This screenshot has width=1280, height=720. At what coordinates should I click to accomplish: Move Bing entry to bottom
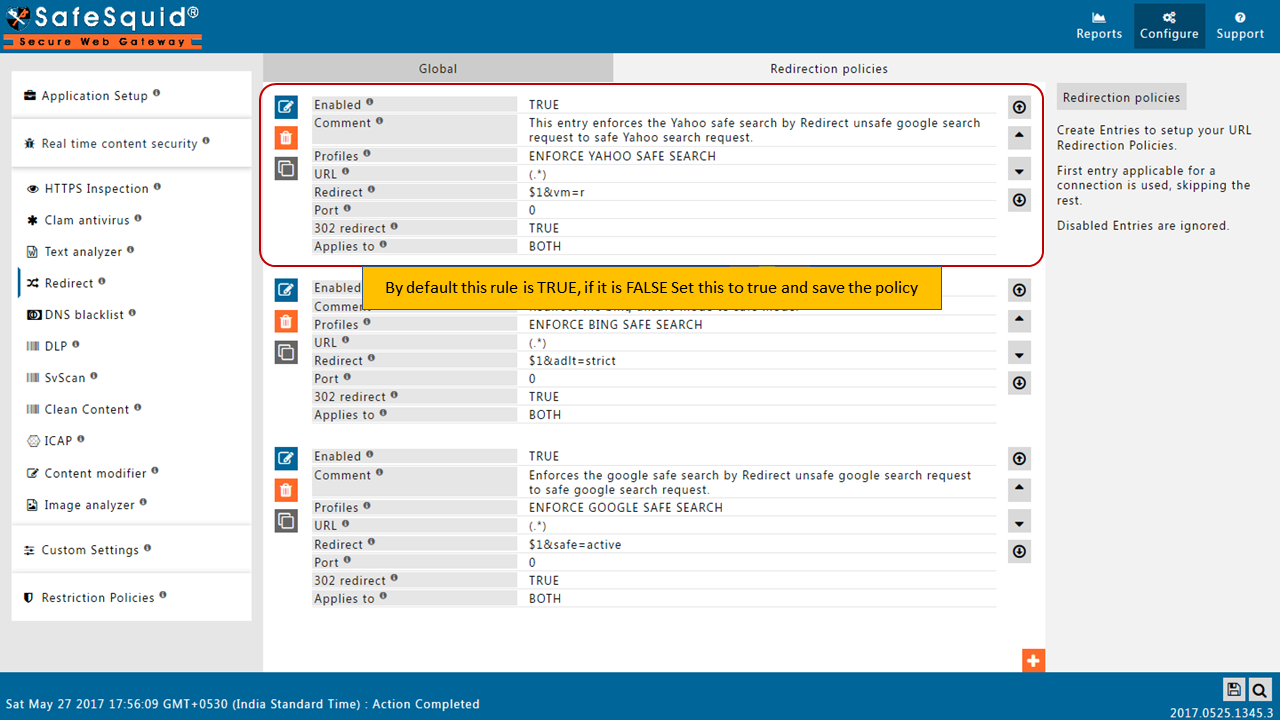click(1019, 383)
